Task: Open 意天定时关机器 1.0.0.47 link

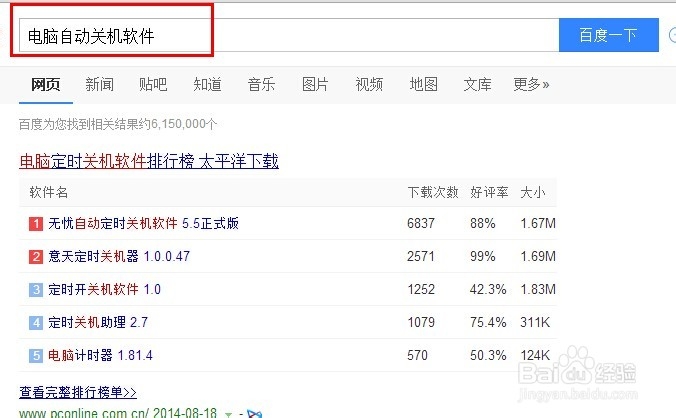Action: (119, 256)
